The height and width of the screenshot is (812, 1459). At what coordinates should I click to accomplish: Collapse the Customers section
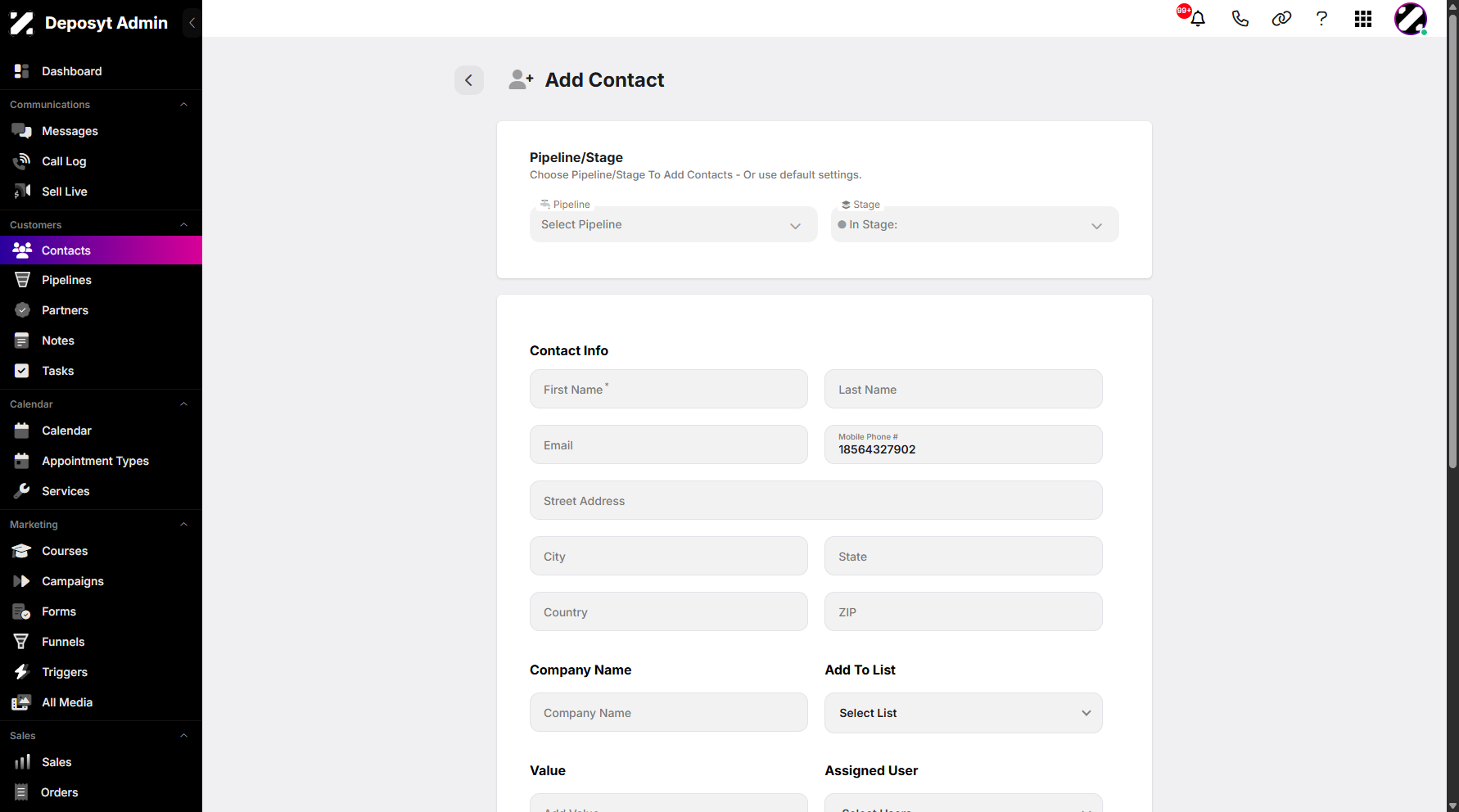pyautogui.click(x=184, y=225)
